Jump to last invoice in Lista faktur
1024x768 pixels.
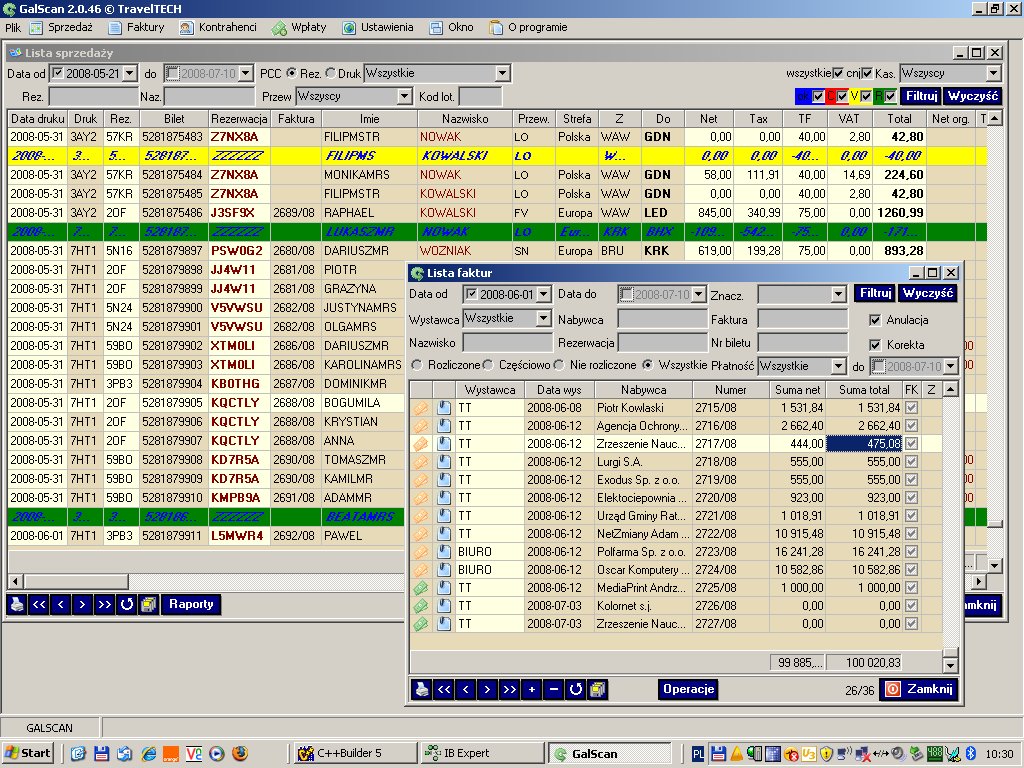click(509, 689)
